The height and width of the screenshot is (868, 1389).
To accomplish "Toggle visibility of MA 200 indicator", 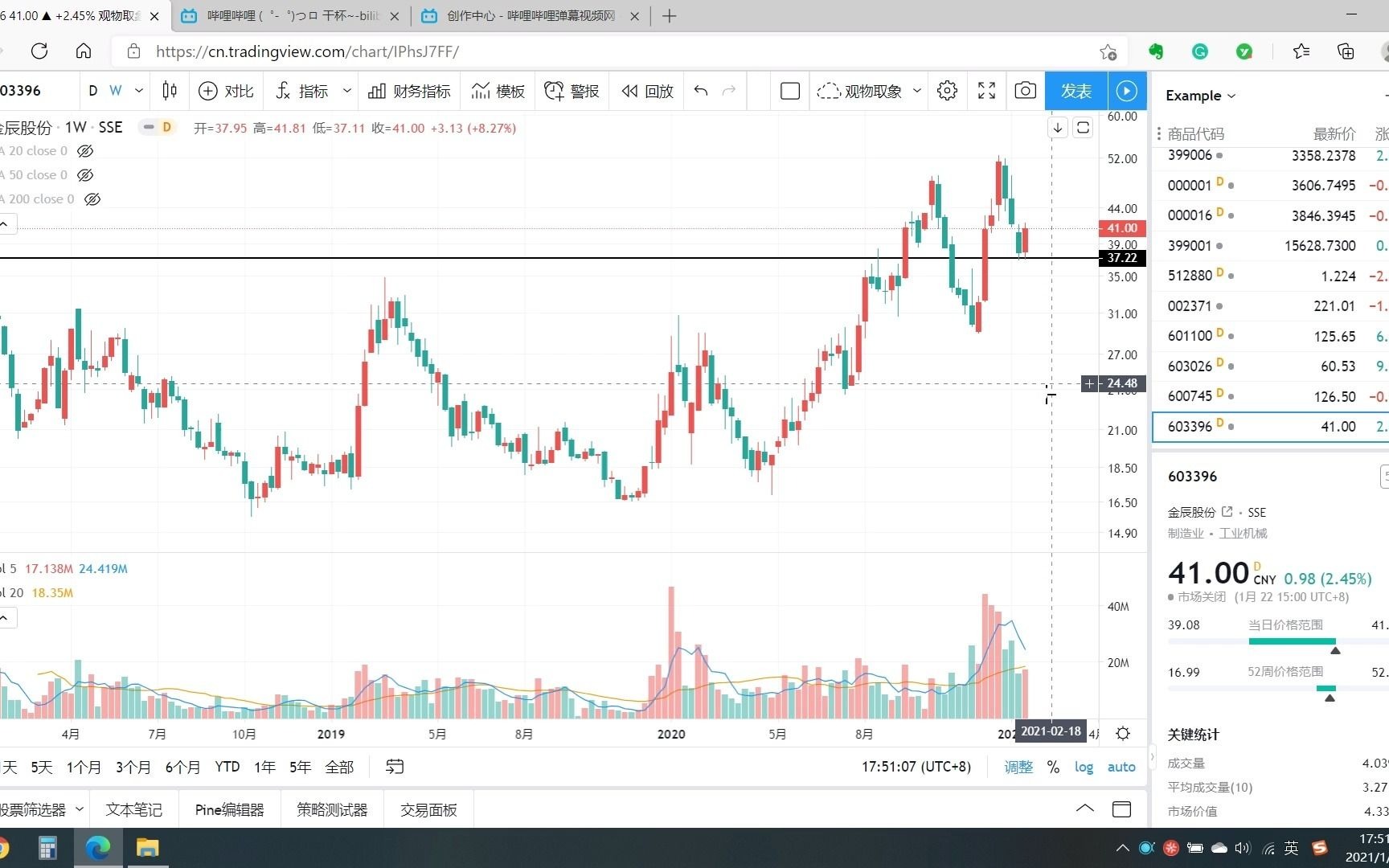I will (x=92, y=199).
